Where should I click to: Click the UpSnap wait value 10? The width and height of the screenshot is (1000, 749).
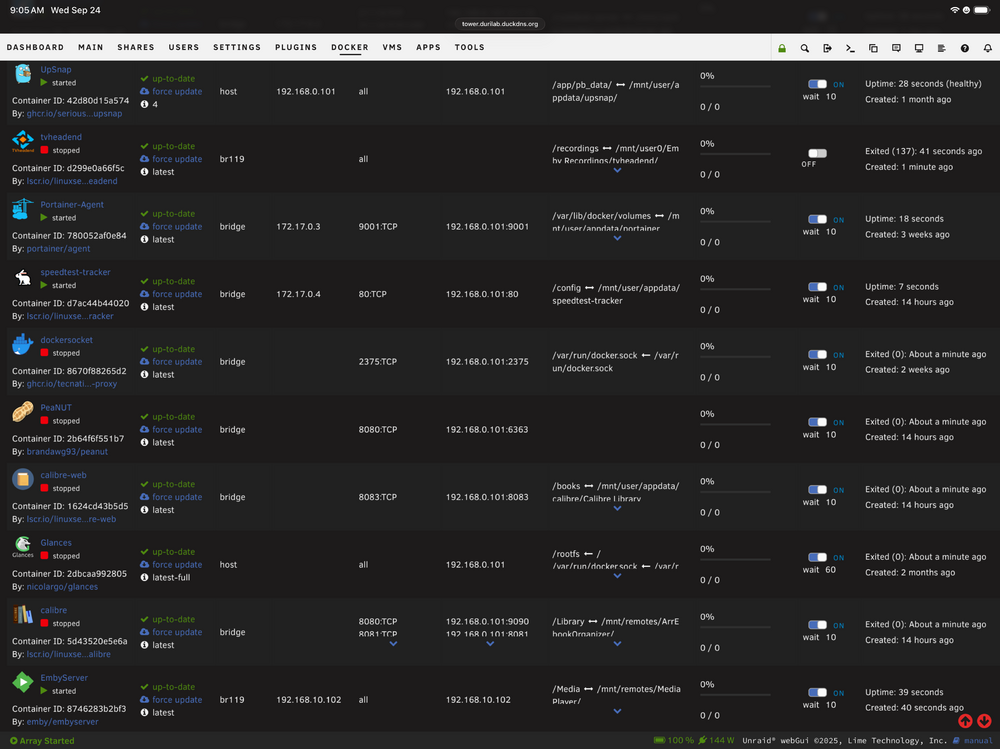tap(831, 97)
